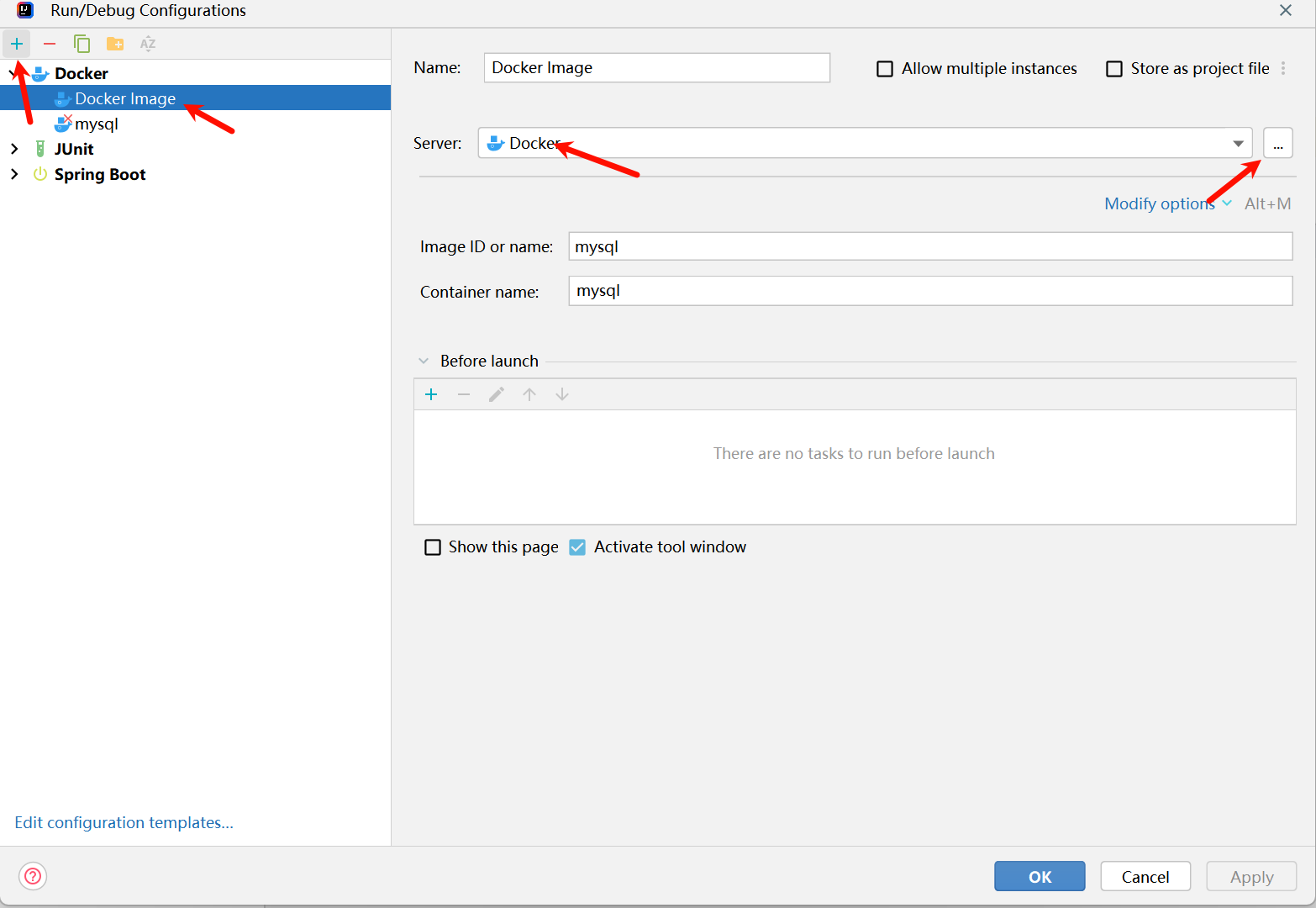1316x908 pixels.
Task: Expand the JUnit tree node
Action: (14, 149)
